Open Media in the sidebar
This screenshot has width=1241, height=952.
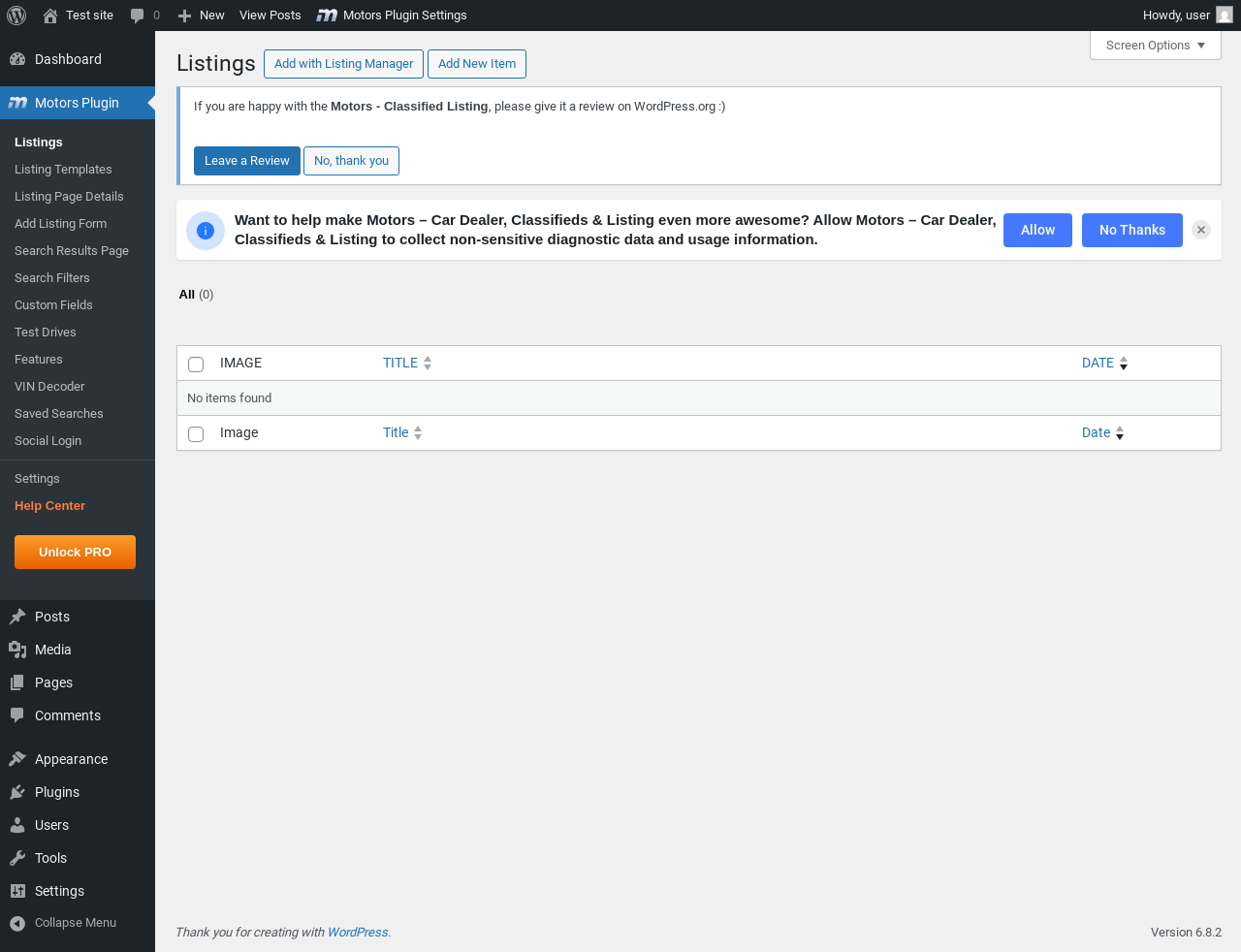click(78, 650)
